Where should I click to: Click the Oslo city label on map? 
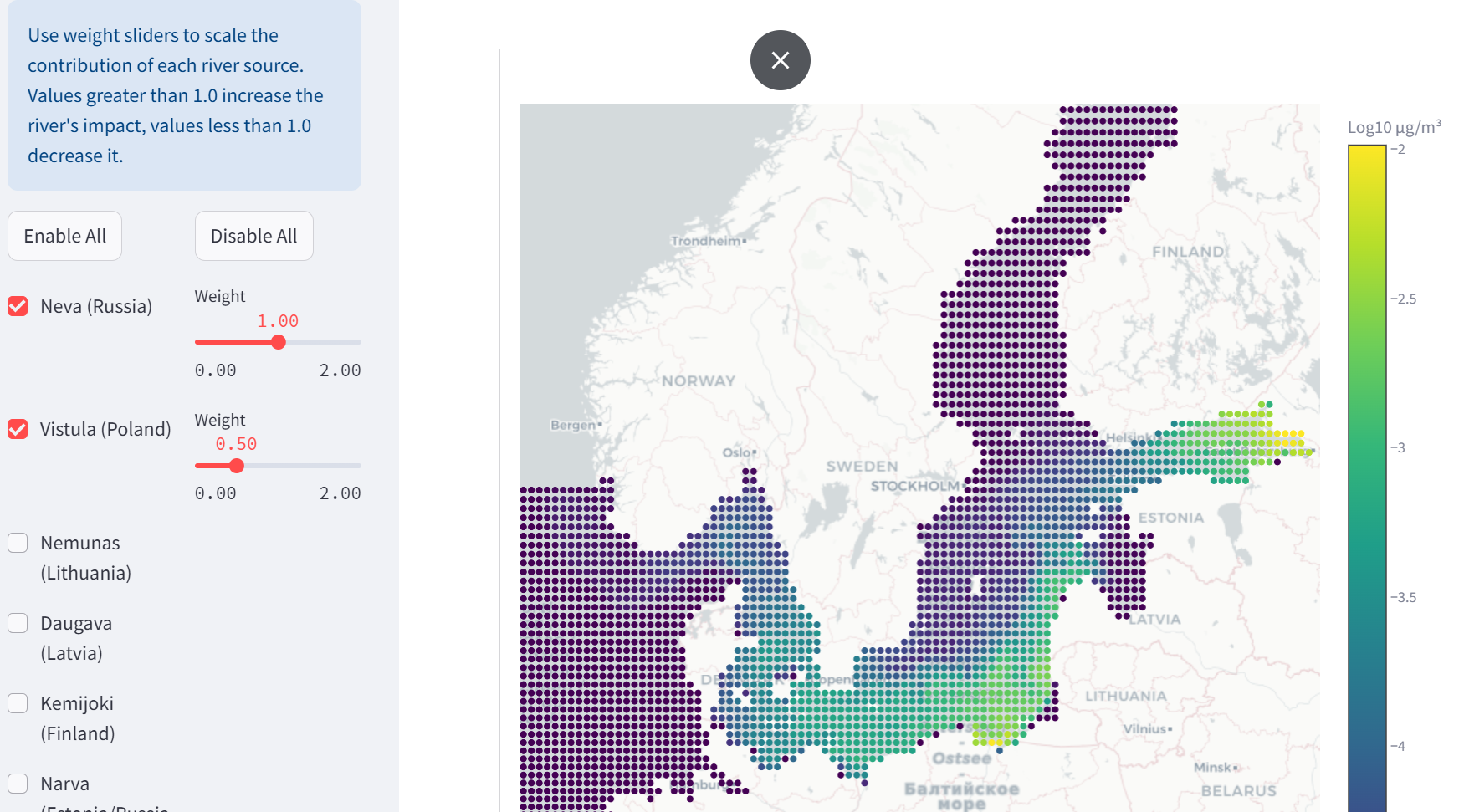[x=737, y=452]
